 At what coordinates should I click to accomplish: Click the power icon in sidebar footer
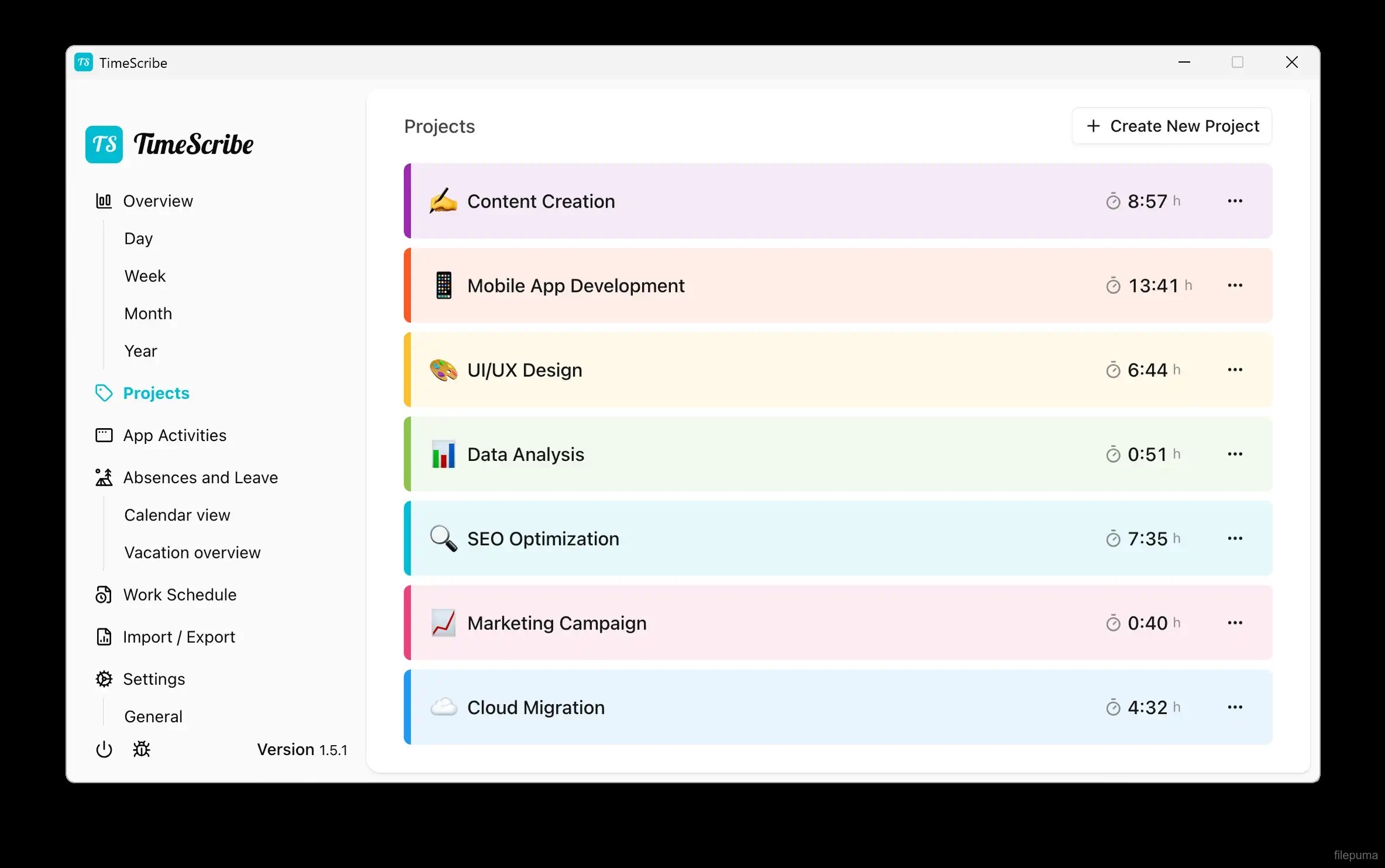[104, 749]
